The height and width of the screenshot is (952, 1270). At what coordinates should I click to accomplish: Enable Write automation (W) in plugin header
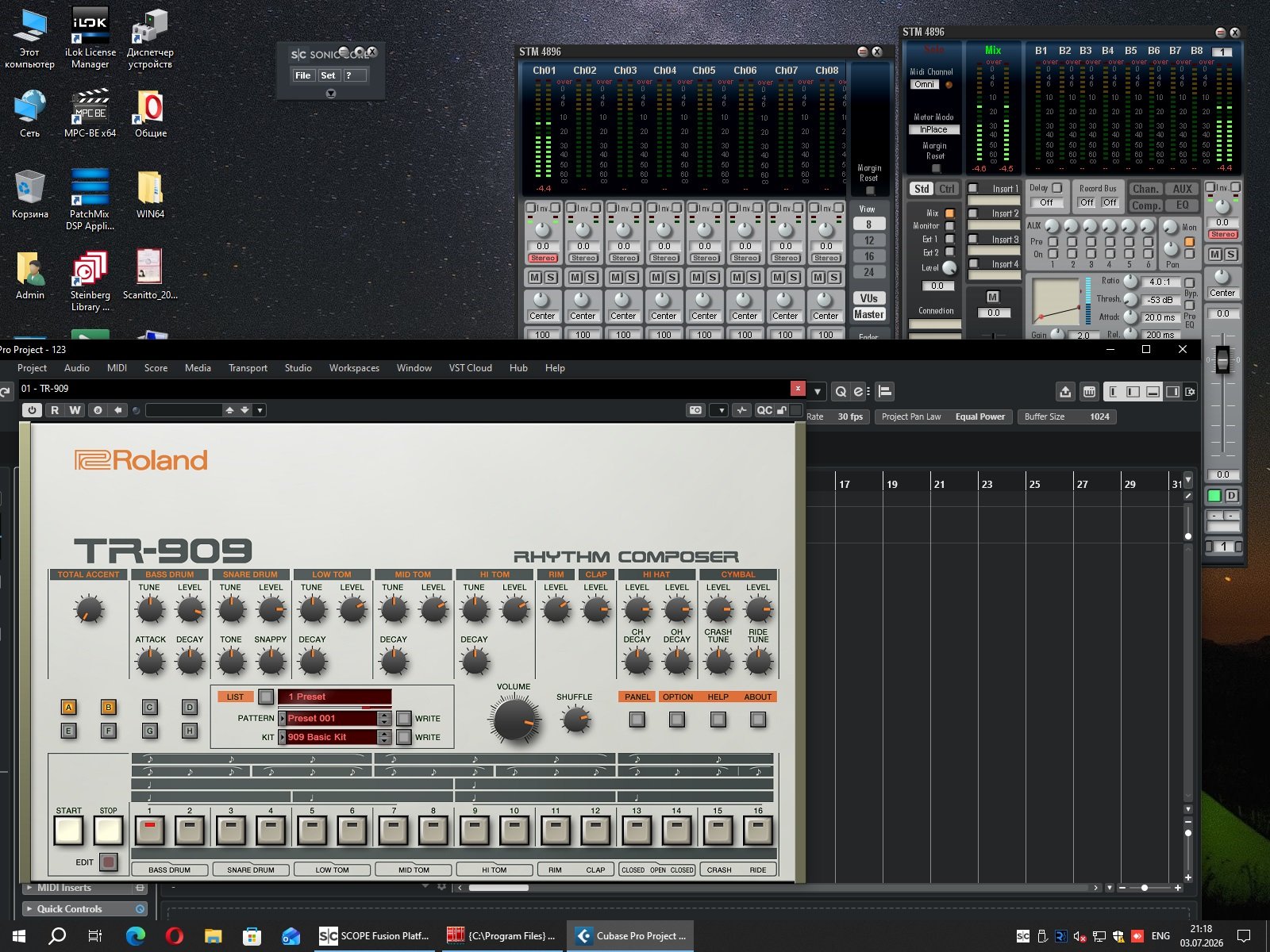[75, 410]
